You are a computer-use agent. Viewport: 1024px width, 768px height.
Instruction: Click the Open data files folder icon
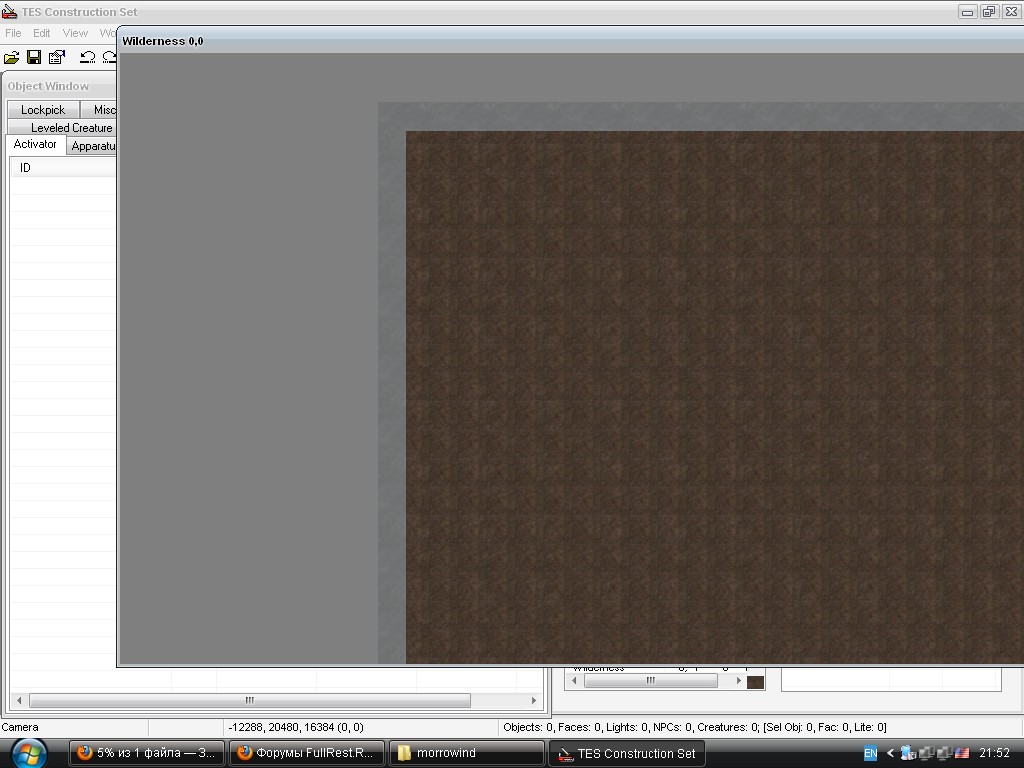coord(12,57)
